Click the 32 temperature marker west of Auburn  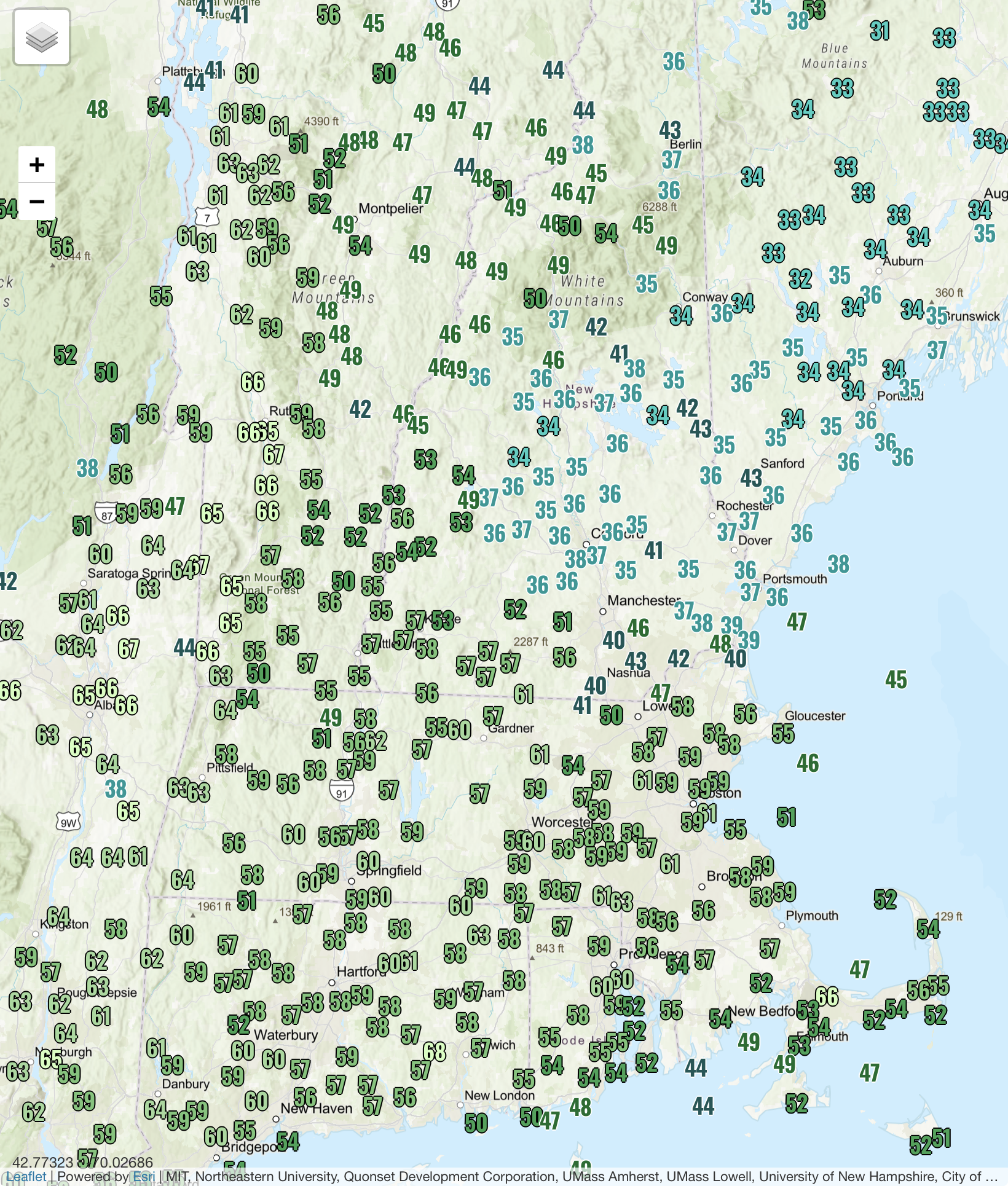800,279
